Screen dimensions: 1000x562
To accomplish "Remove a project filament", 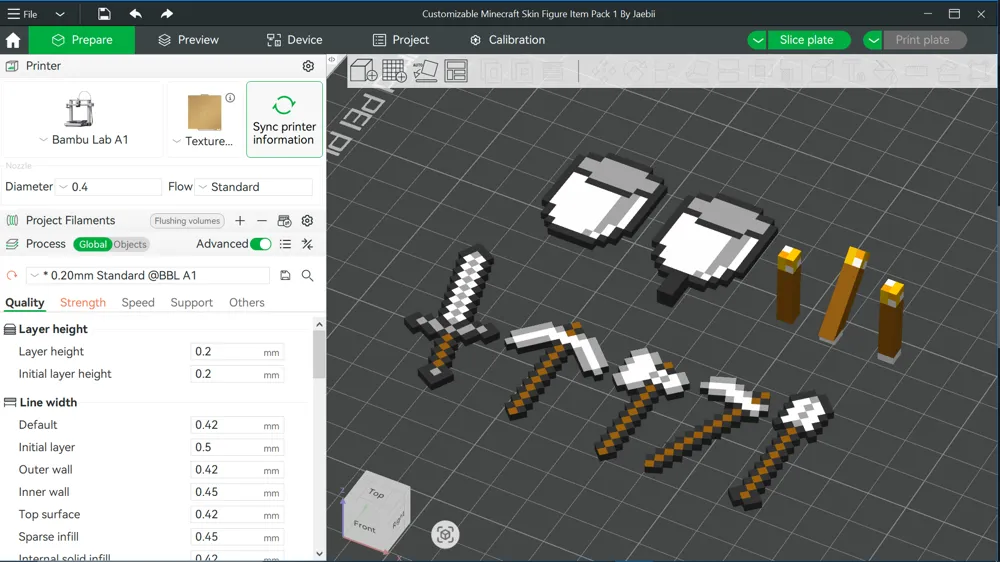I will 261,221.
